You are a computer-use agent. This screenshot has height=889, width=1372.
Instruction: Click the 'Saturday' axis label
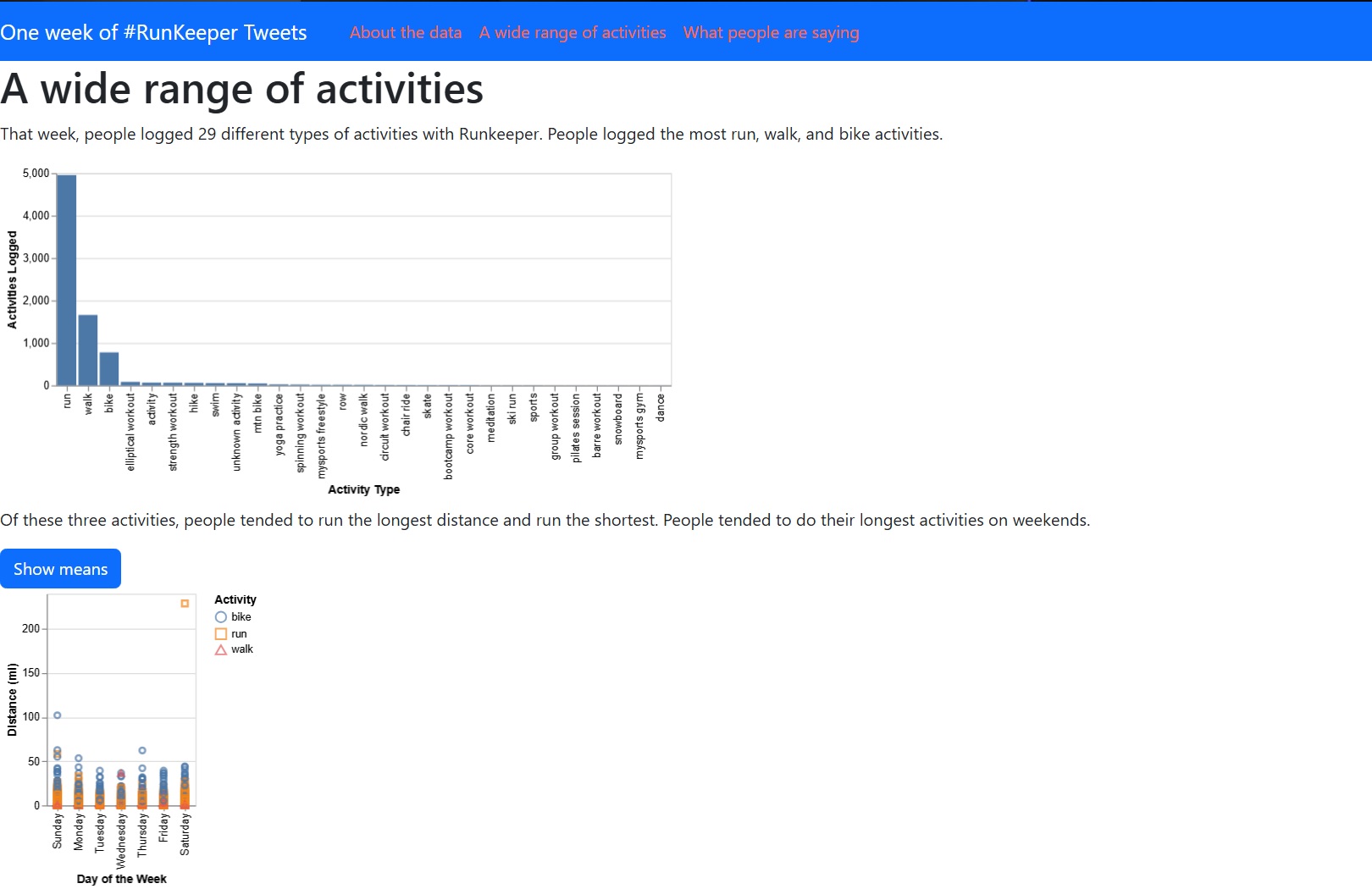tap(185, 834)
